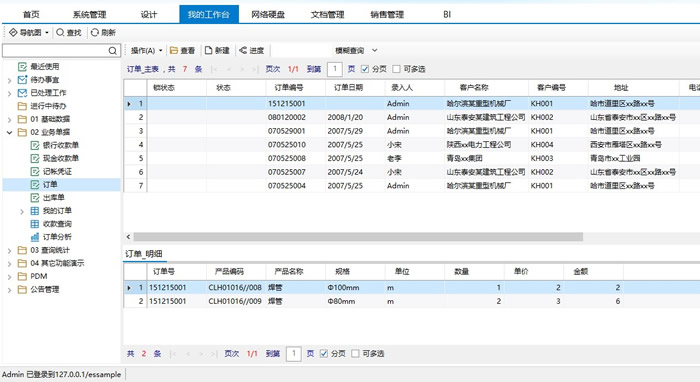Open the 导航图 dropdown arrow

tap(46, 33)
